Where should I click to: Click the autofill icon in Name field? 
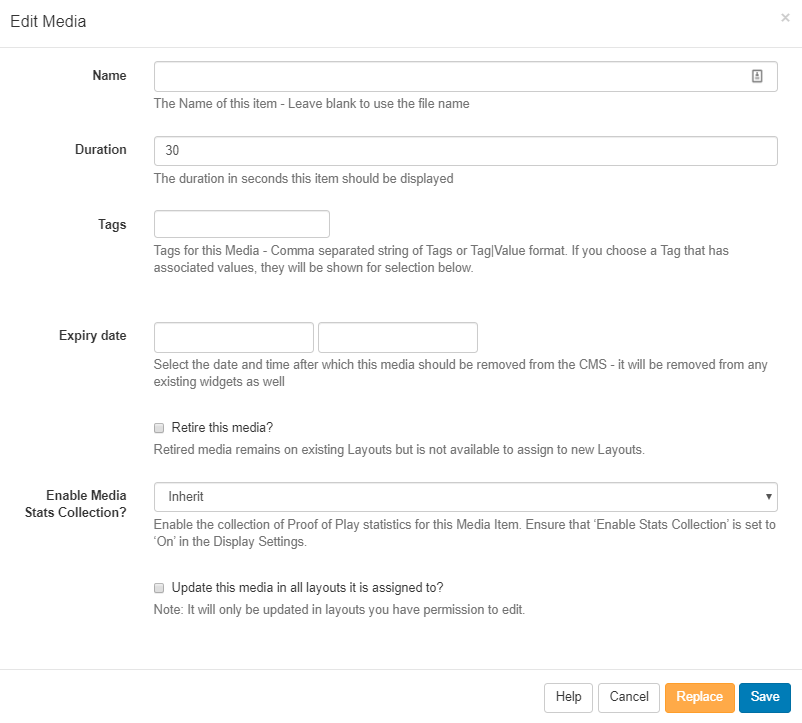[x=757, y=77]
